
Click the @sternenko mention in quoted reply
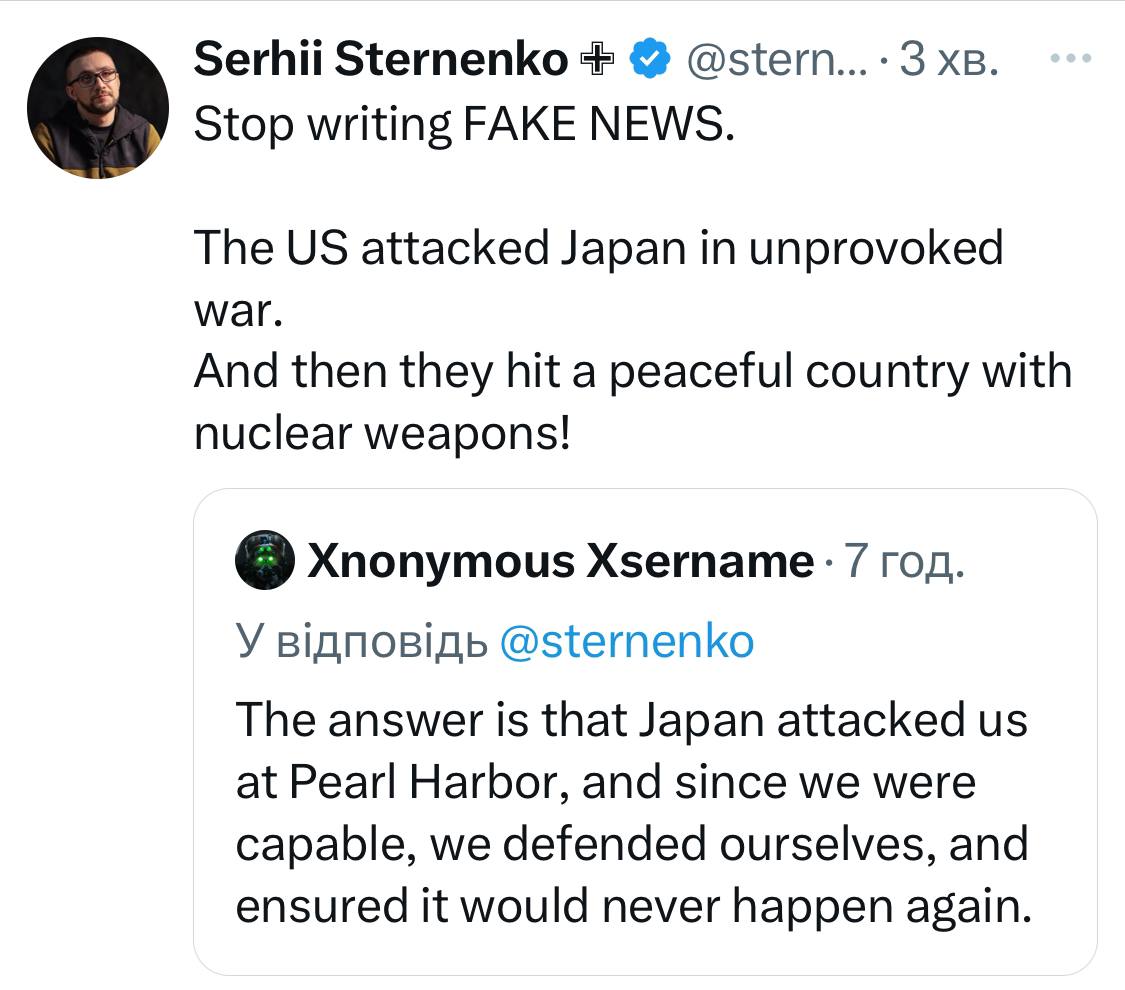pos(625,641)
